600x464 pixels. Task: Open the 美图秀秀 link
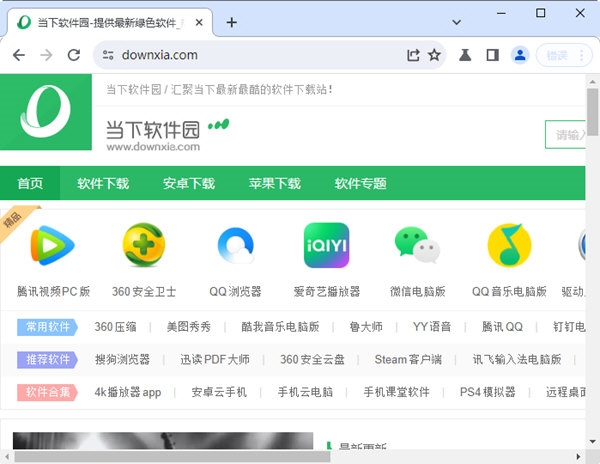[x=189, y=327]
